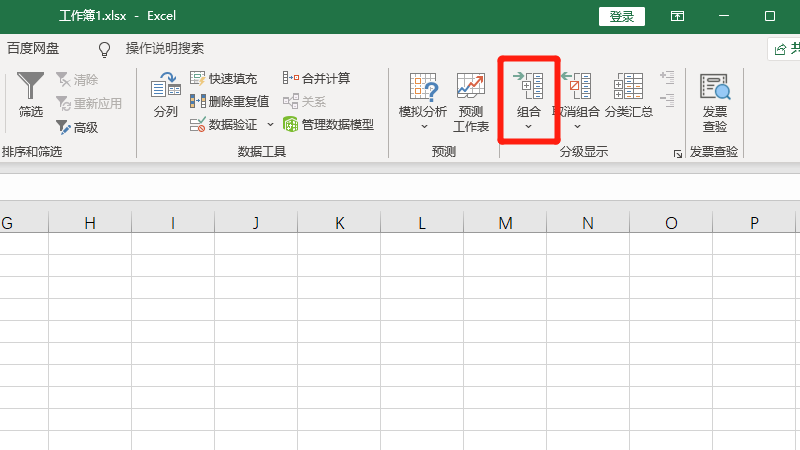Select column header L
Image resolution: width=800 pixels, height=450 pixels.
click(421, 223)
